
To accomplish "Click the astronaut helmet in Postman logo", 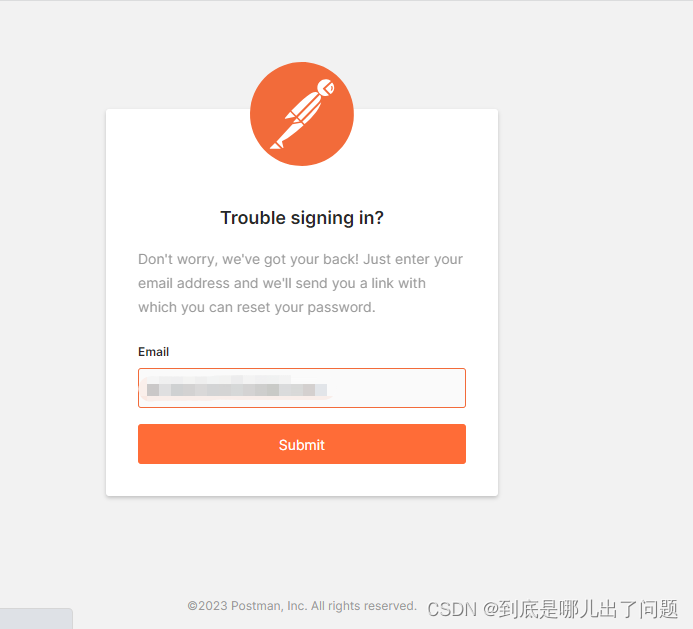I will tap(326, 88).
